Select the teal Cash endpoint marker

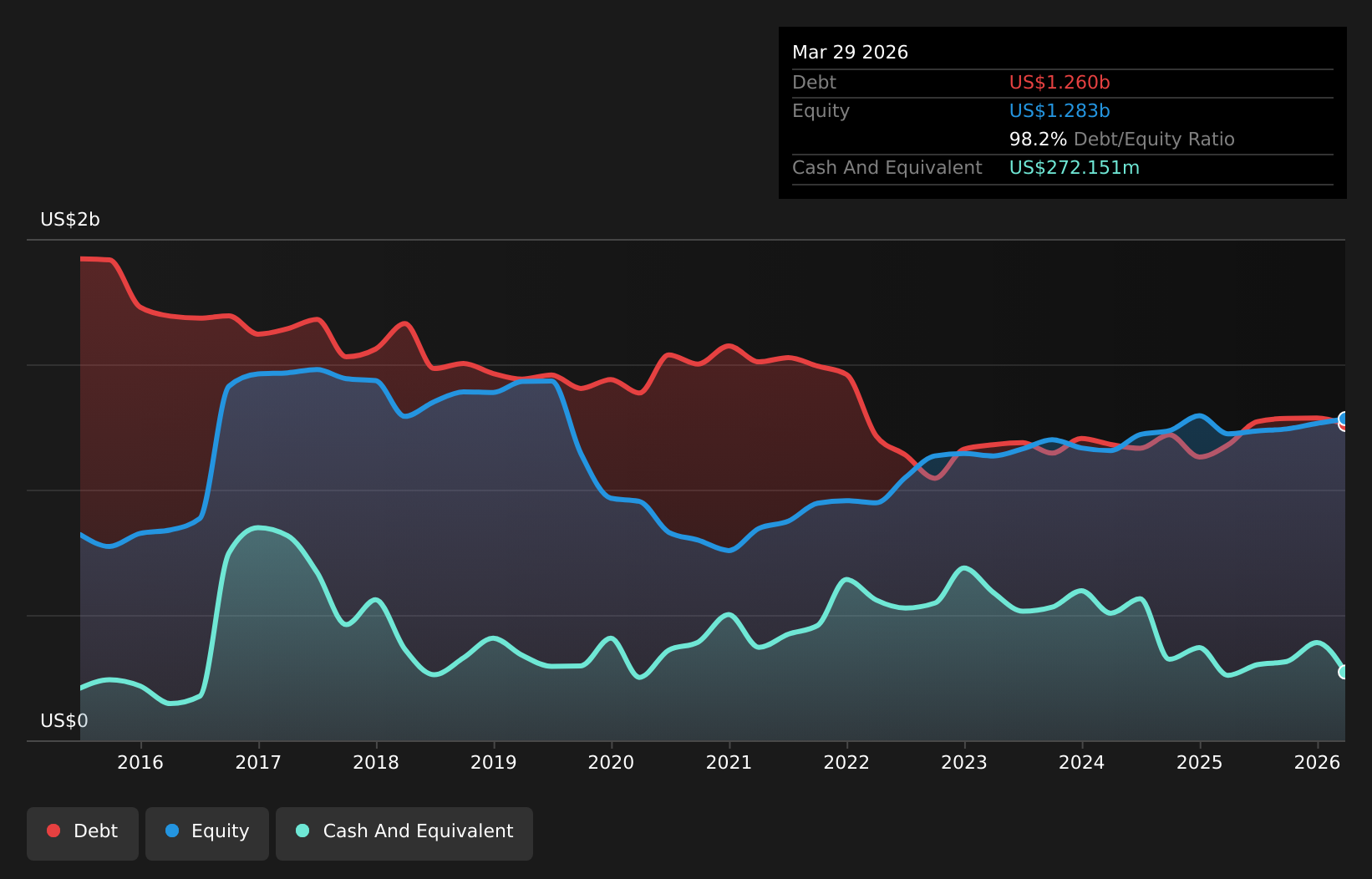1344,672
